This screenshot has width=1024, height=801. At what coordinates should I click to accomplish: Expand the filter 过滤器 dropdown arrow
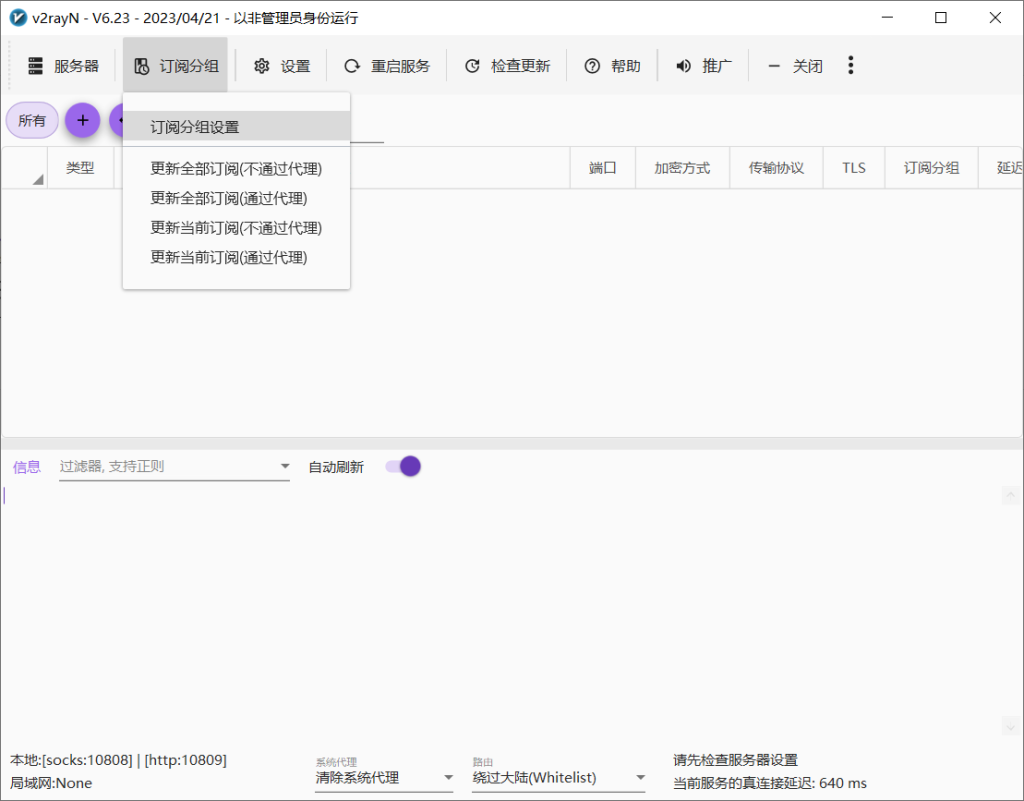click(x=285, y=466)
